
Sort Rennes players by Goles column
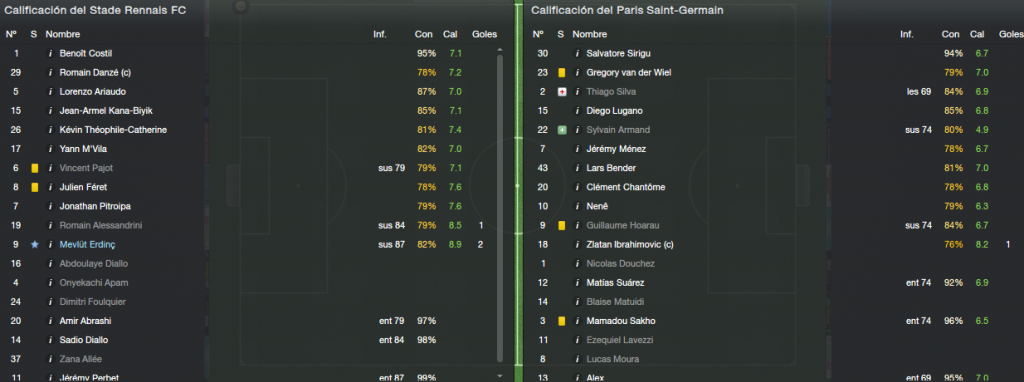(x=483, y=34)
